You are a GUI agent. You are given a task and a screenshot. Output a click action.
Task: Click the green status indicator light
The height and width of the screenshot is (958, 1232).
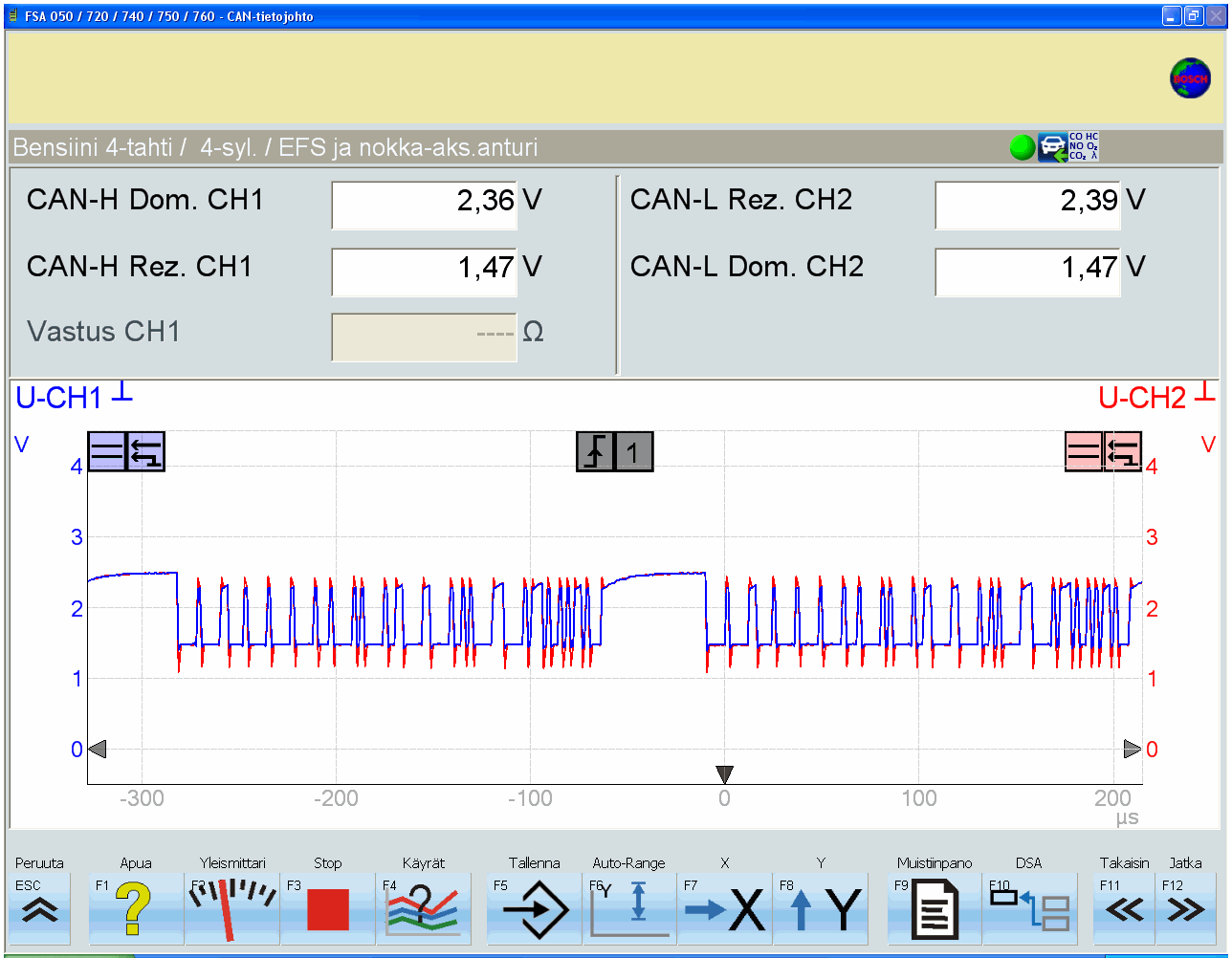tap(1023, 147)
